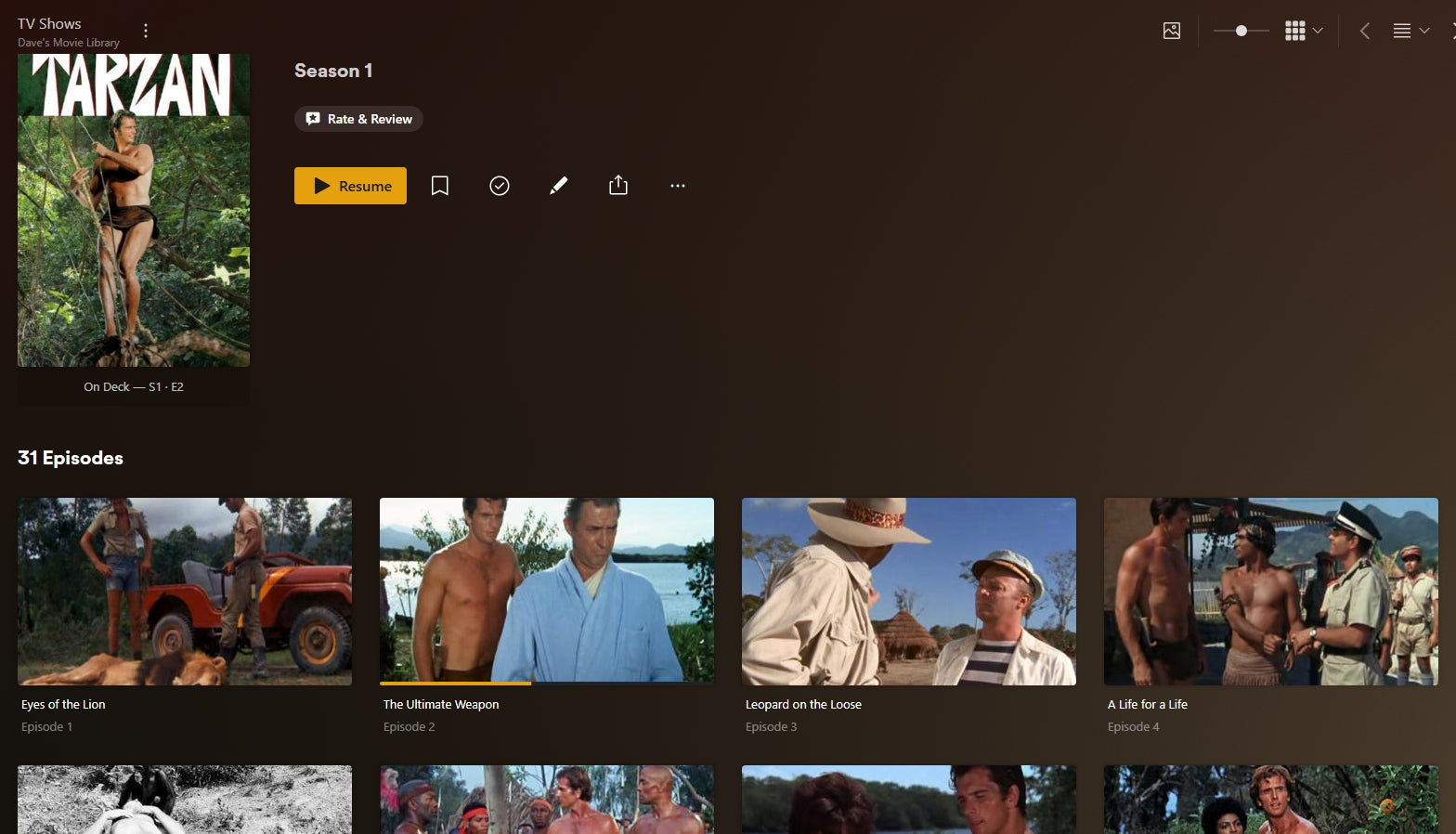Open Leopard on the Loose thumbnail
Image resolution: width=1456 pixels, height=834 pixels.
pyautogui.click(x=909, y=591)
